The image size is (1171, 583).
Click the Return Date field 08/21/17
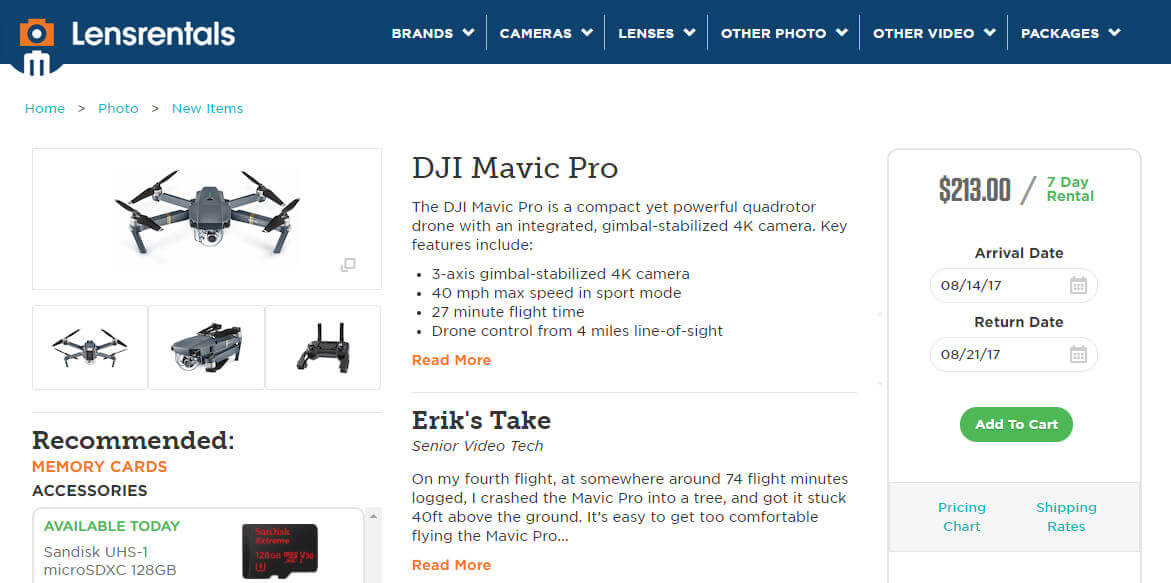1013,354
